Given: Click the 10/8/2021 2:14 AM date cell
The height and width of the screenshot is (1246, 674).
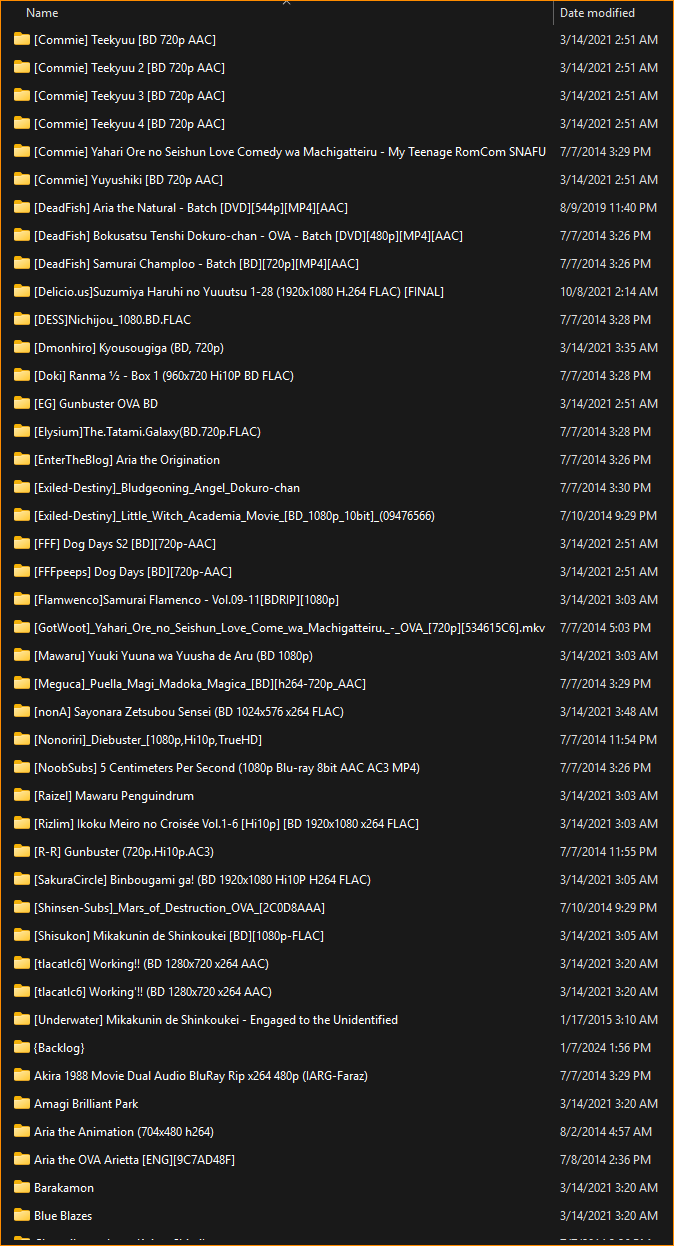Looking at the screenshot, I should point(608,292).
